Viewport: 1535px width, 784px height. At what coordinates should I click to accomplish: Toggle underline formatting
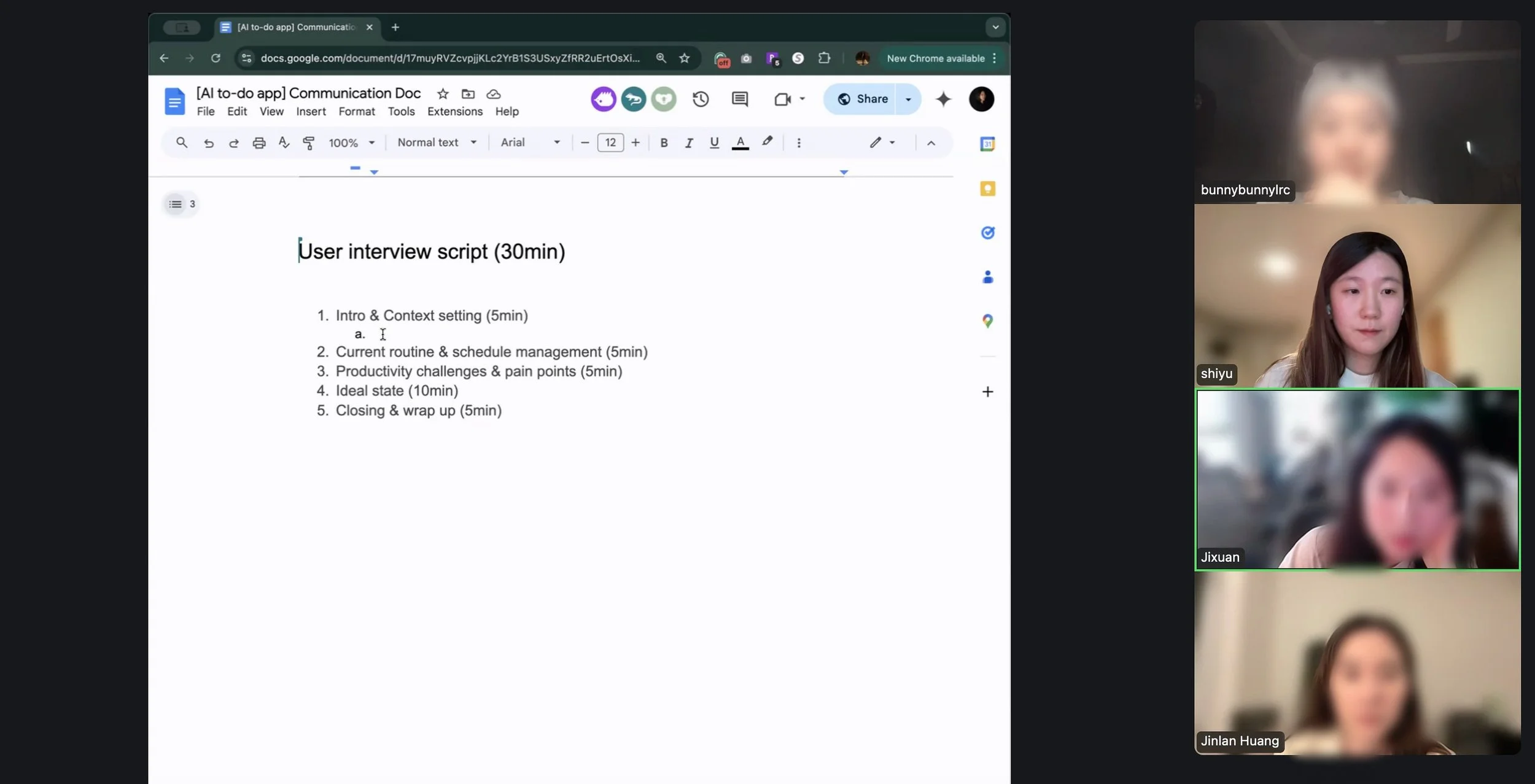coord(714,143)
